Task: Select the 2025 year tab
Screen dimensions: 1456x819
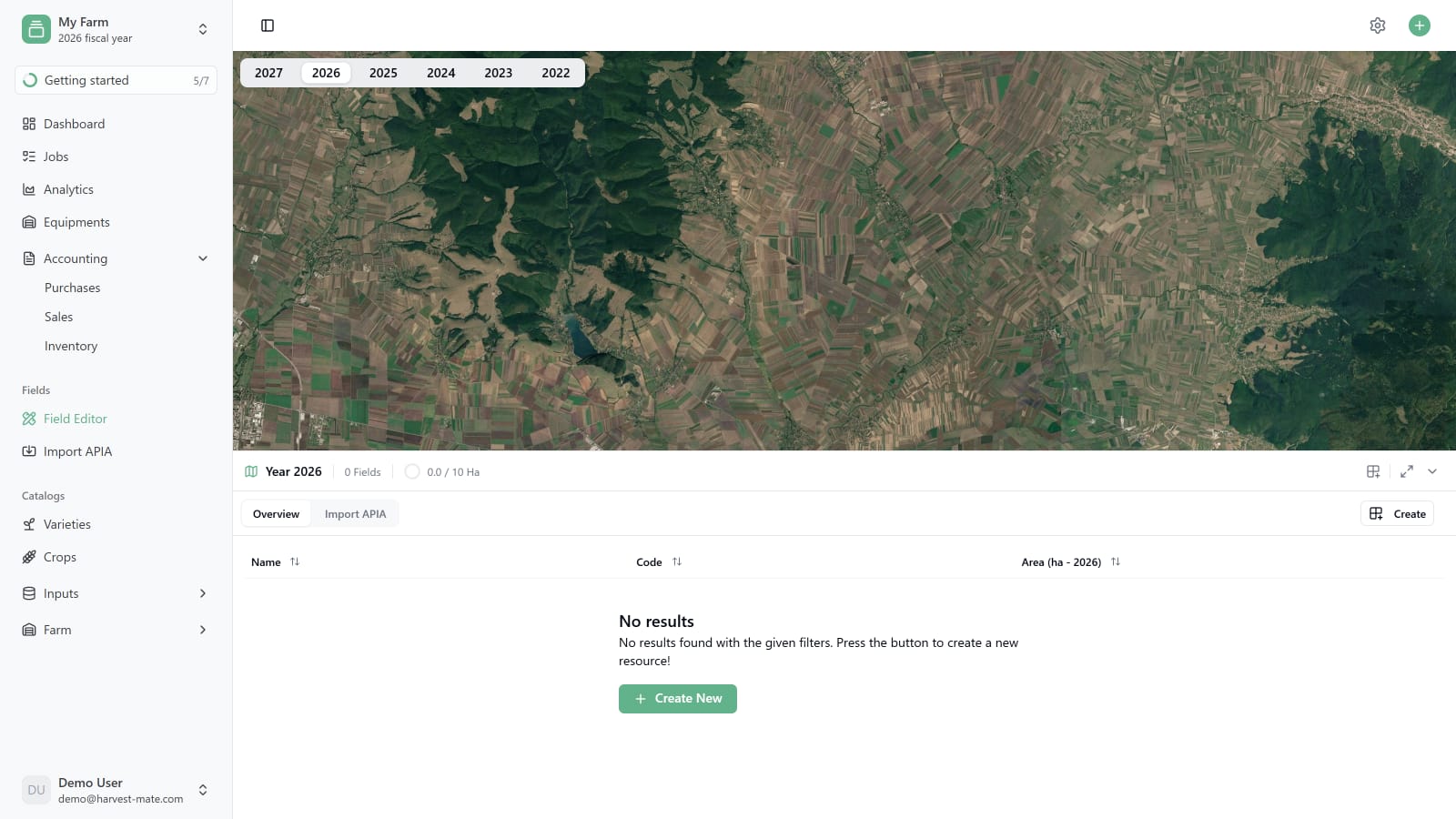Action: [x=383, y=73]
